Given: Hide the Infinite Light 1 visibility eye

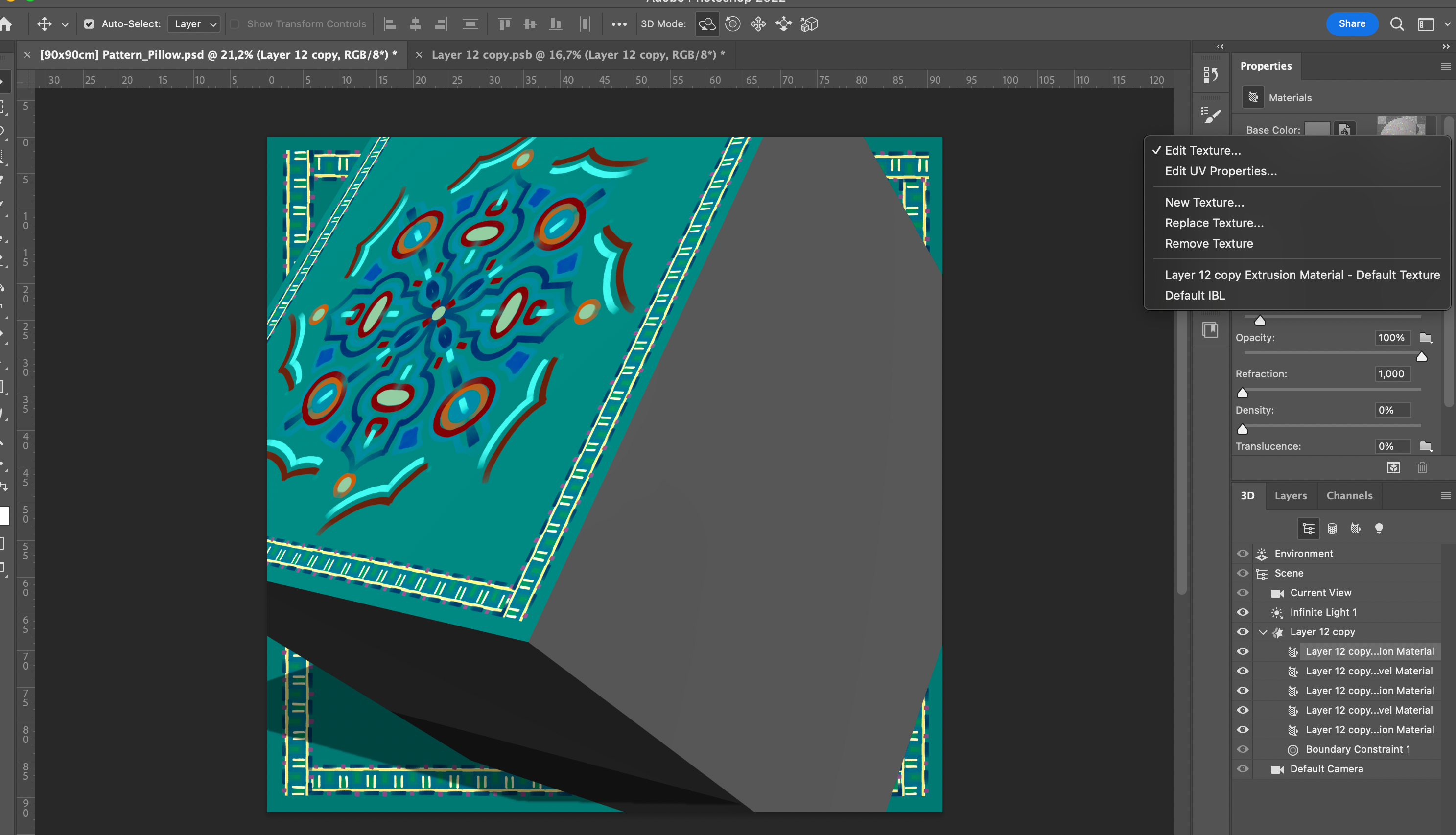Looking at the screenshot, I should [x=1242, y=612].
